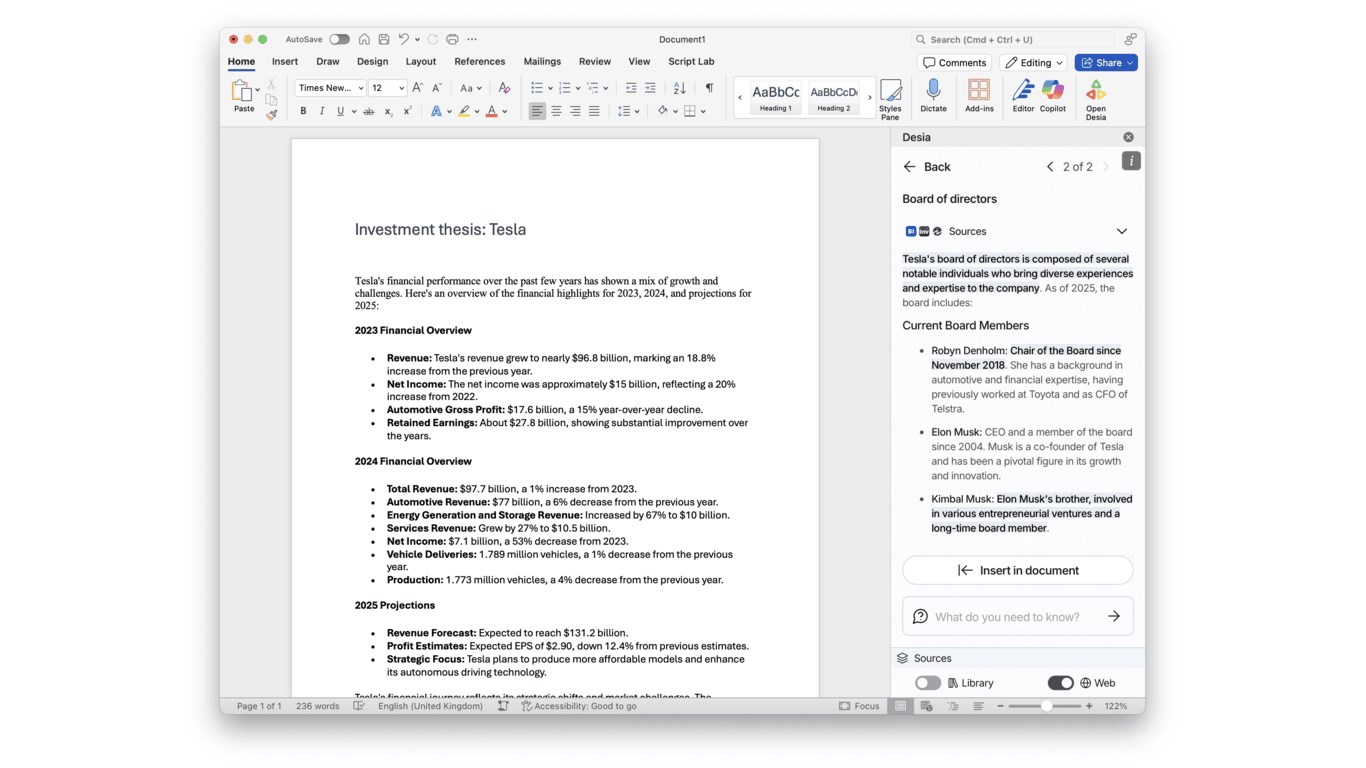Enable the Library source toggle

point(927,683)
